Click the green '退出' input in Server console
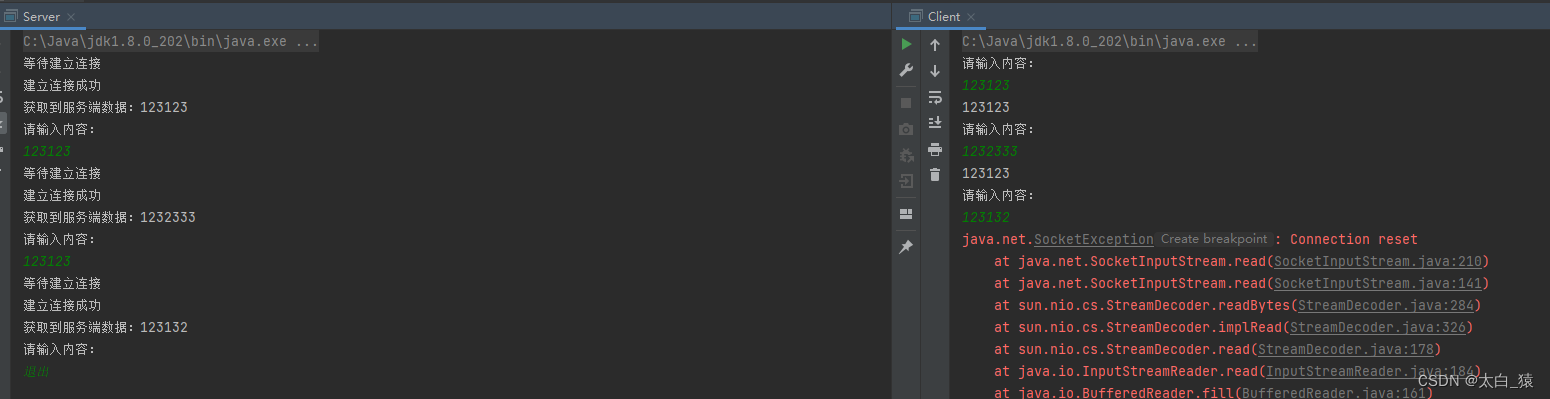Screen dimensions: 1550x399 pyautogui.click(x=36, y=371)
